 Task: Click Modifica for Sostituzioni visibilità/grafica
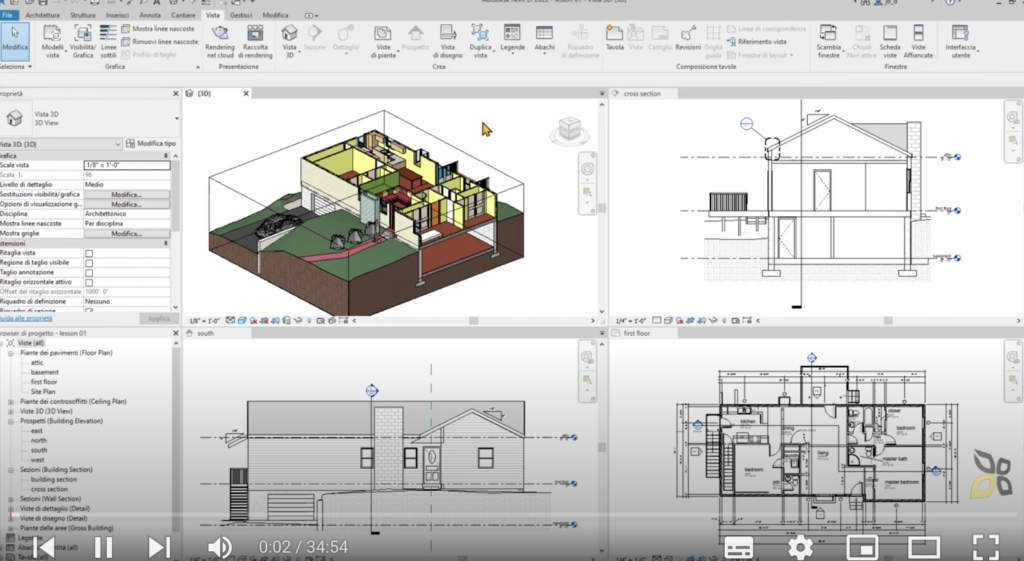(x=127, y=195)
